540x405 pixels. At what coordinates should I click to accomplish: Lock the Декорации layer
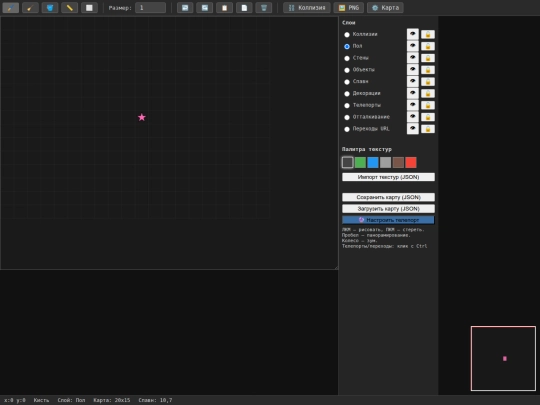[x=428, y=93]
